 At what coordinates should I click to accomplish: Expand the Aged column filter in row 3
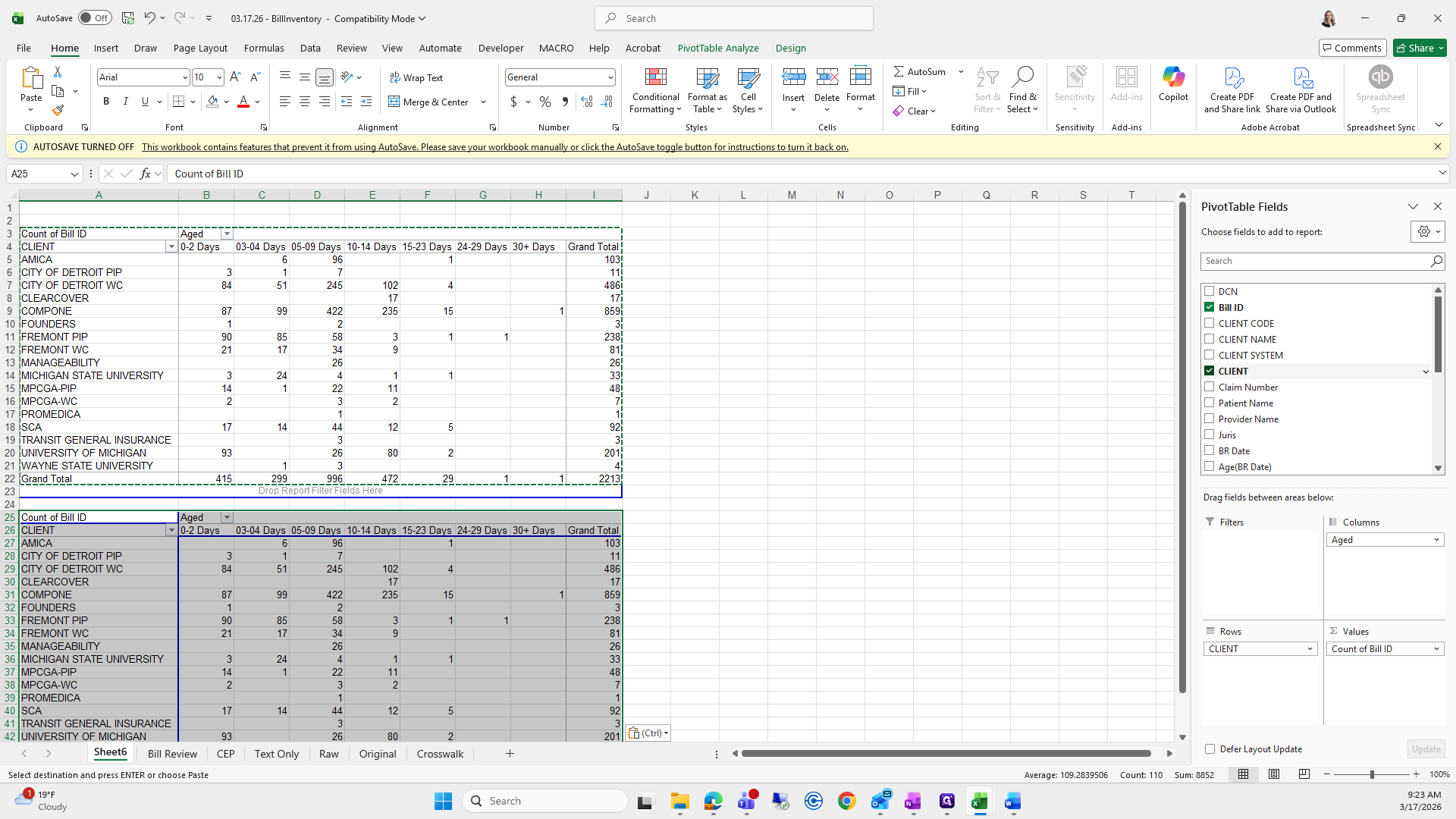[x=227, y=234]
